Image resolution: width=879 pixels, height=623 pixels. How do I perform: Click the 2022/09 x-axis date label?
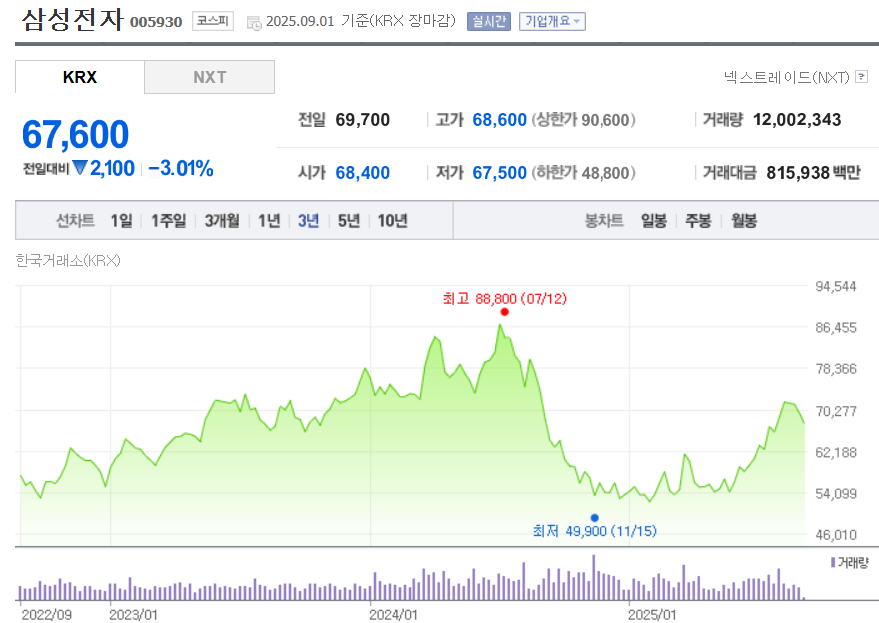[x=47, y=615]
